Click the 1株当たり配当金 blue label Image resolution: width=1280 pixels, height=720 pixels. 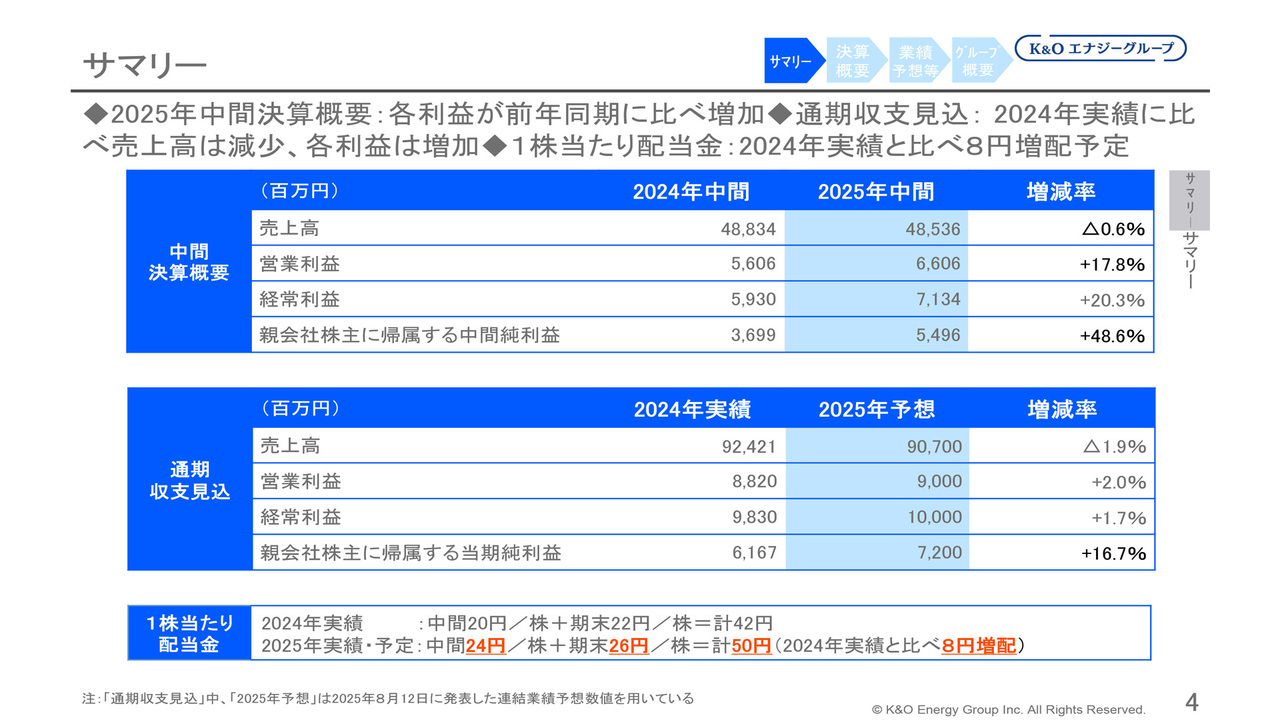189,634
